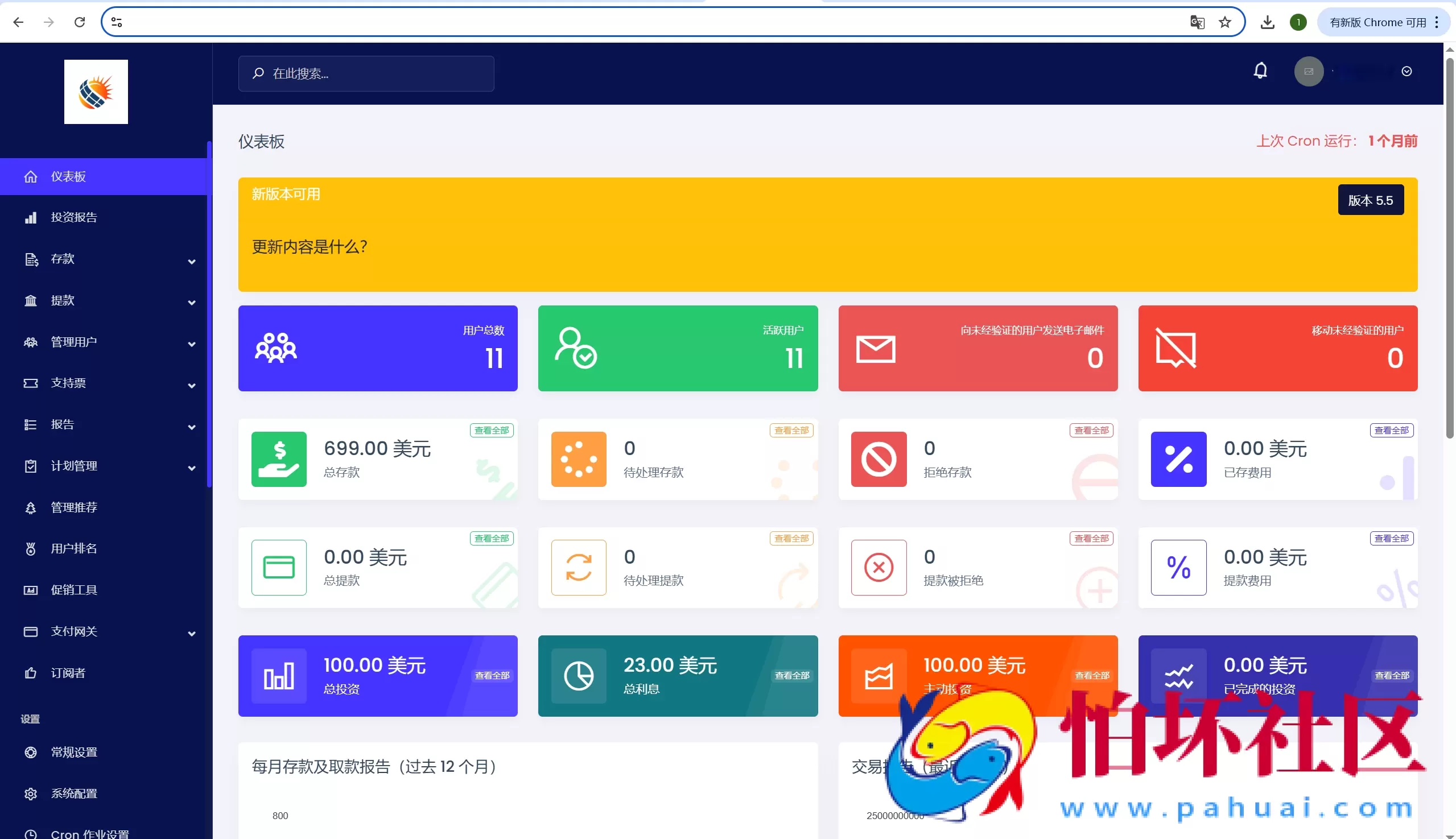Click the green total deposit hand icon
1456x839 pixels.
(x=279, y=459)
